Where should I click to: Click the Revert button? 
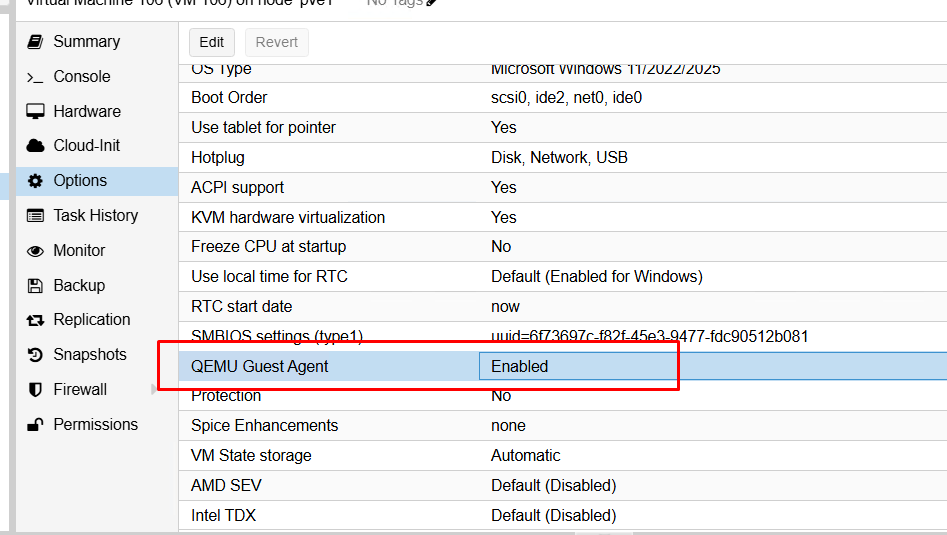277,42
